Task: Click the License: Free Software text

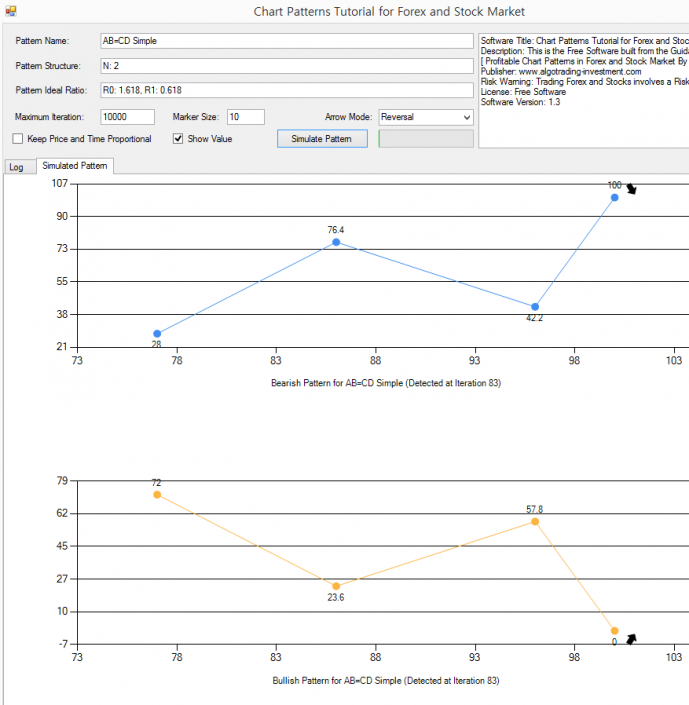Action: click(x=523, y=92)
